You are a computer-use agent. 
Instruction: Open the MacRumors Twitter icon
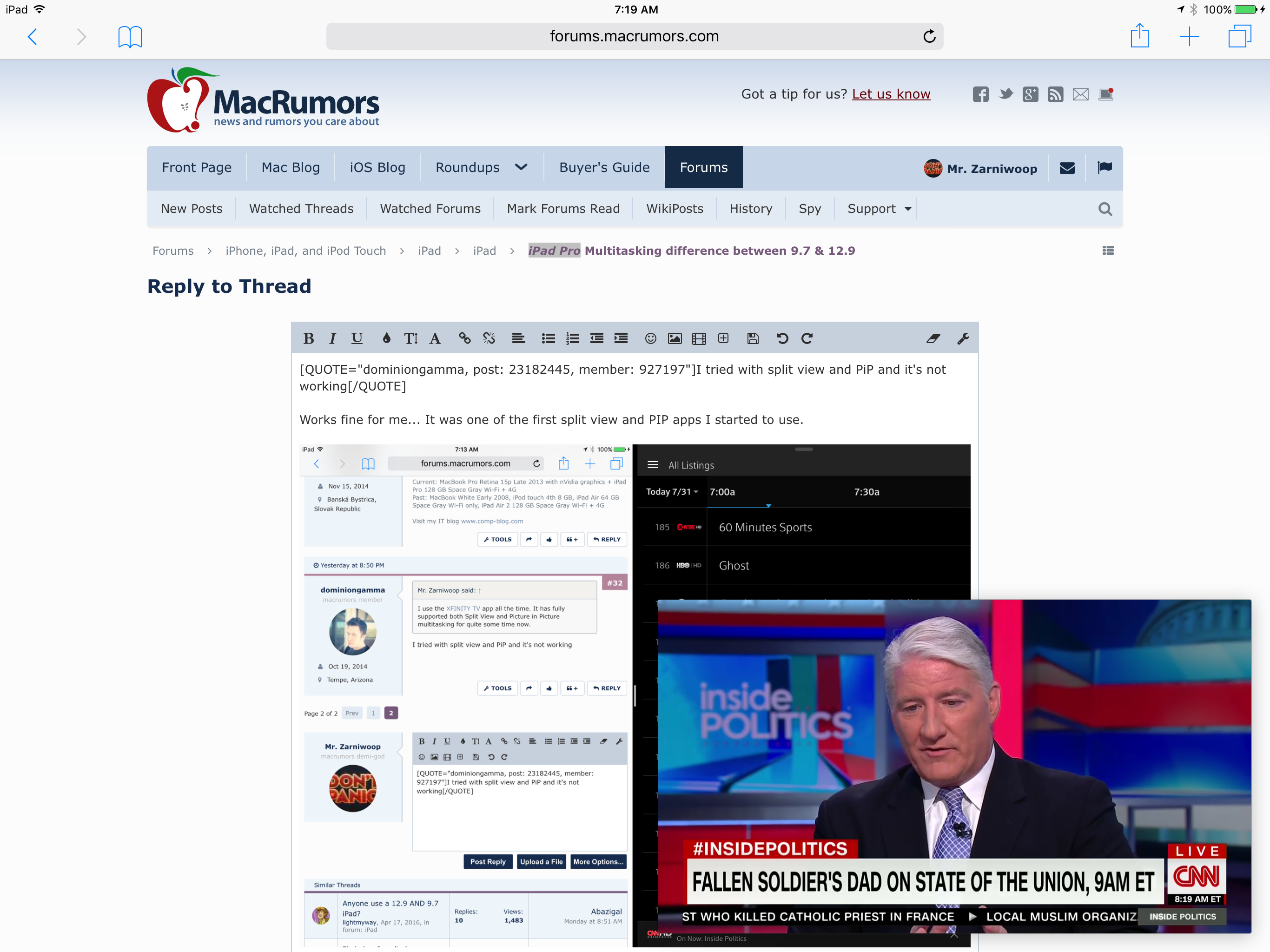pyautogui.click(x=1006, y=94)
